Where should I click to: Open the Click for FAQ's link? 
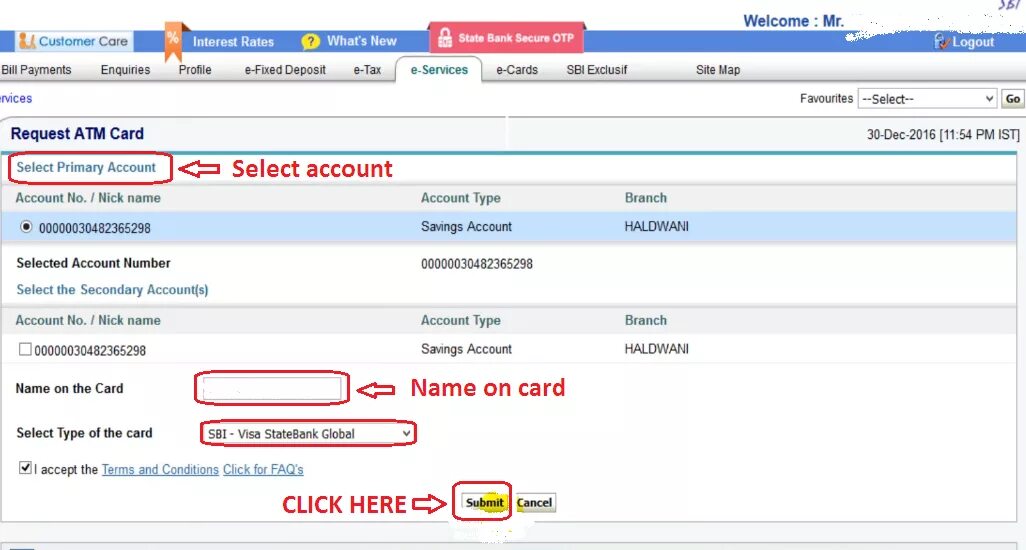(263, 470)
